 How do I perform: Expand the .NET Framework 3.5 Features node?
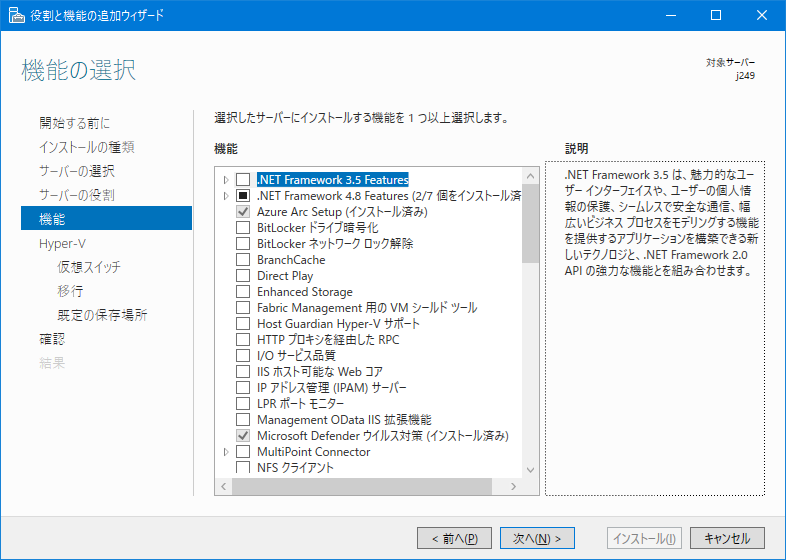pyautogui.click(x=227, y=180)
